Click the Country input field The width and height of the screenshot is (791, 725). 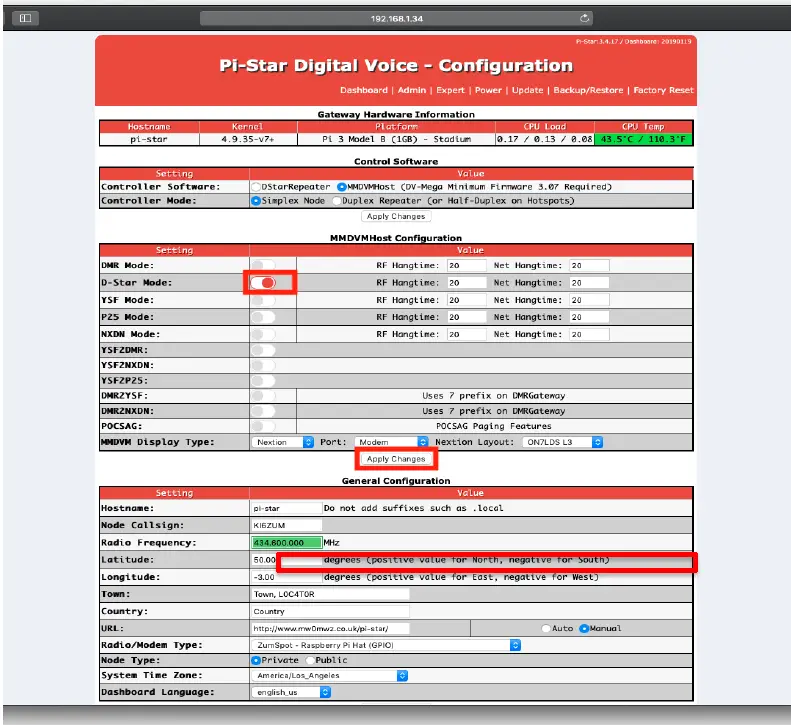[330, 611]
